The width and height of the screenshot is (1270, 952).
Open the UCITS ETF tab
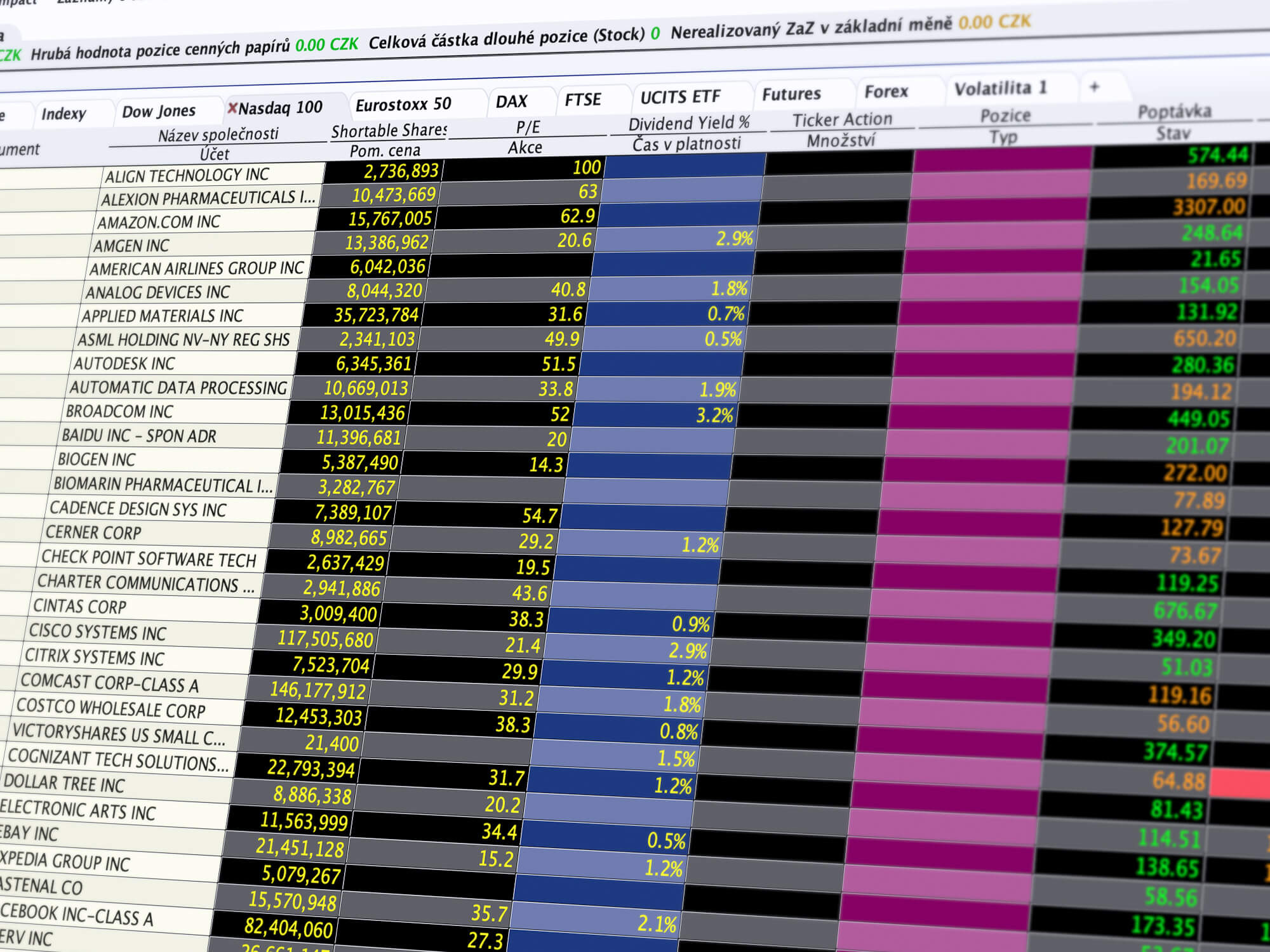click(680, 97)
